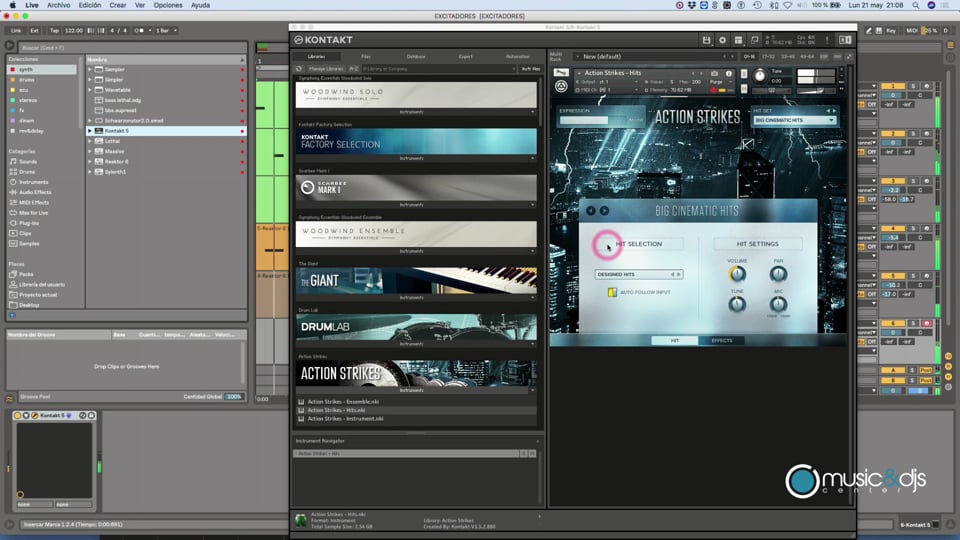Click Ableton draw mode pencil icon
This screenshot has height=540, width=960.
[x=868, y=30]
